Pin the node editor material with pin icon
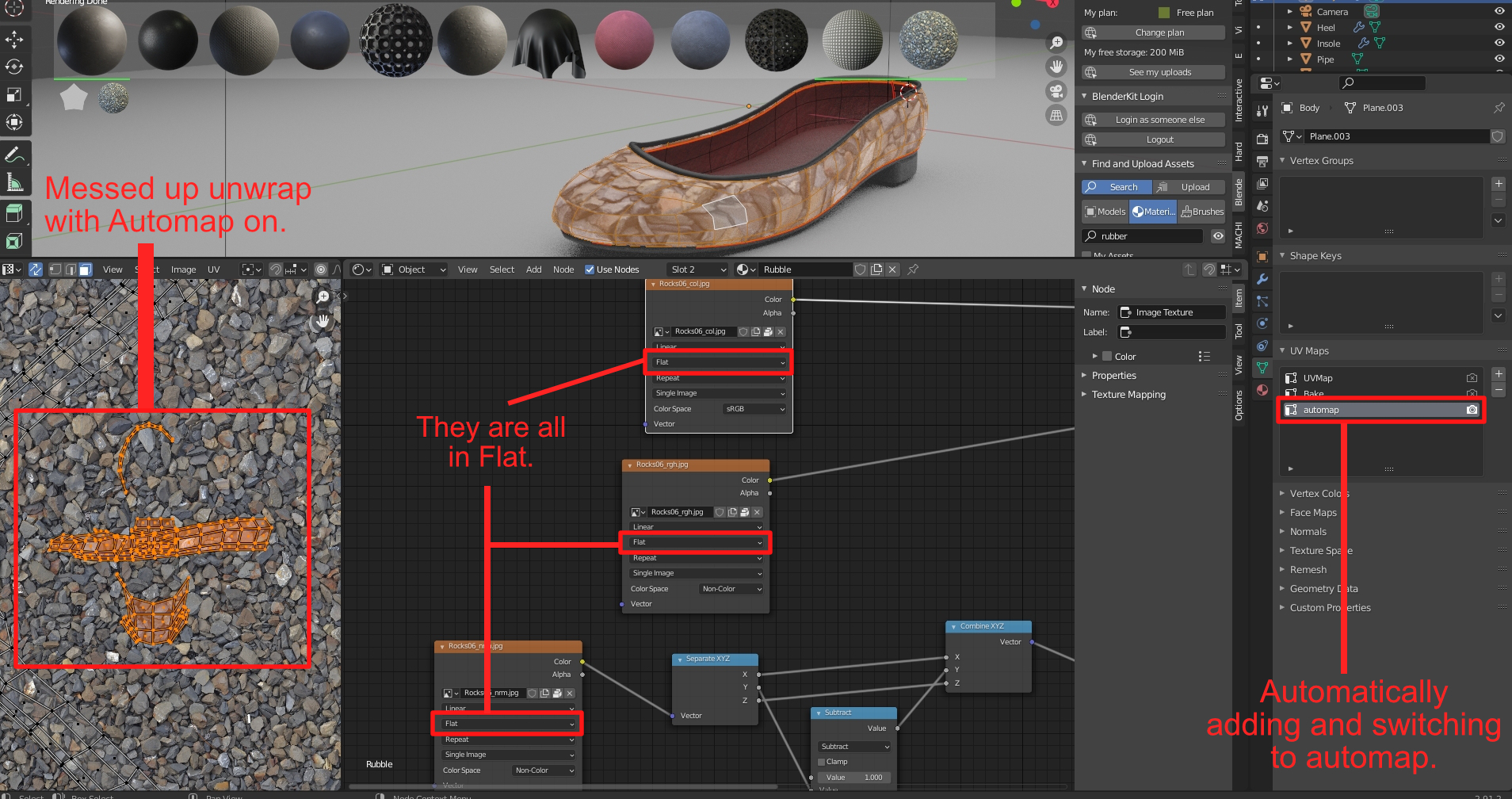This screenshot has height=799, width=1512. pos(913,270)
